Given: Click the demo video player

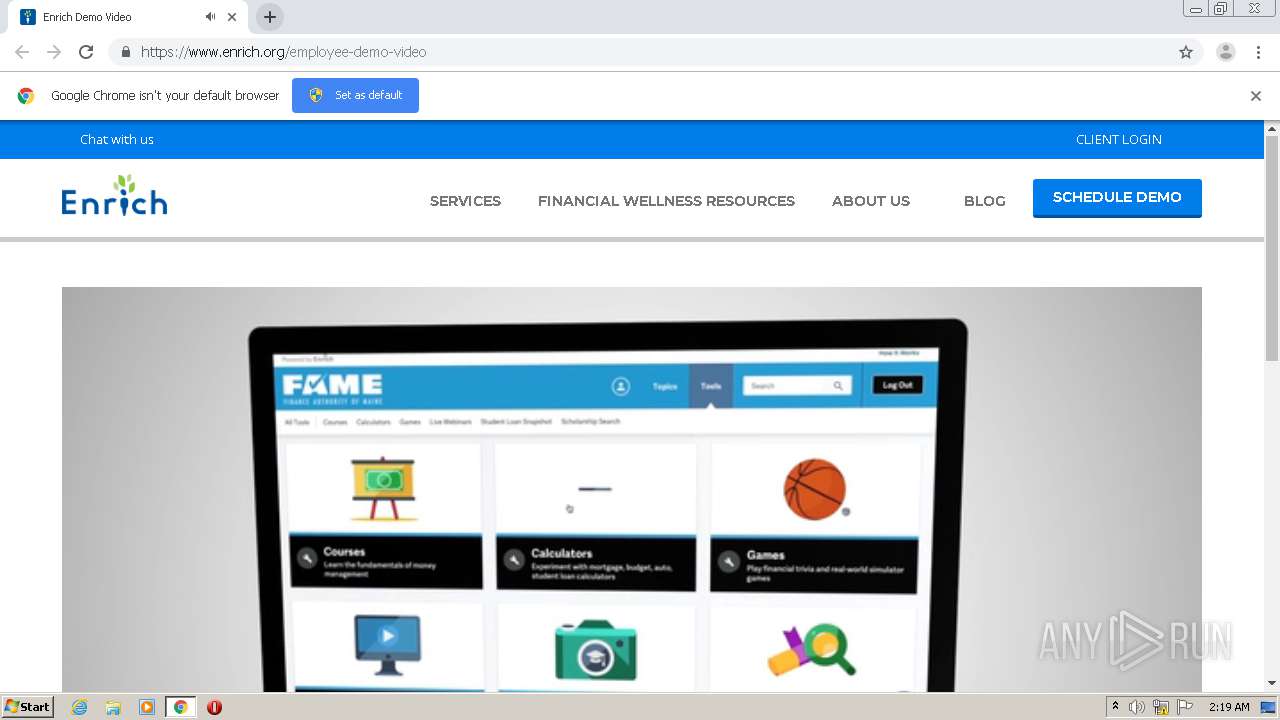Looking at the screenshot, I should (632, 490).
